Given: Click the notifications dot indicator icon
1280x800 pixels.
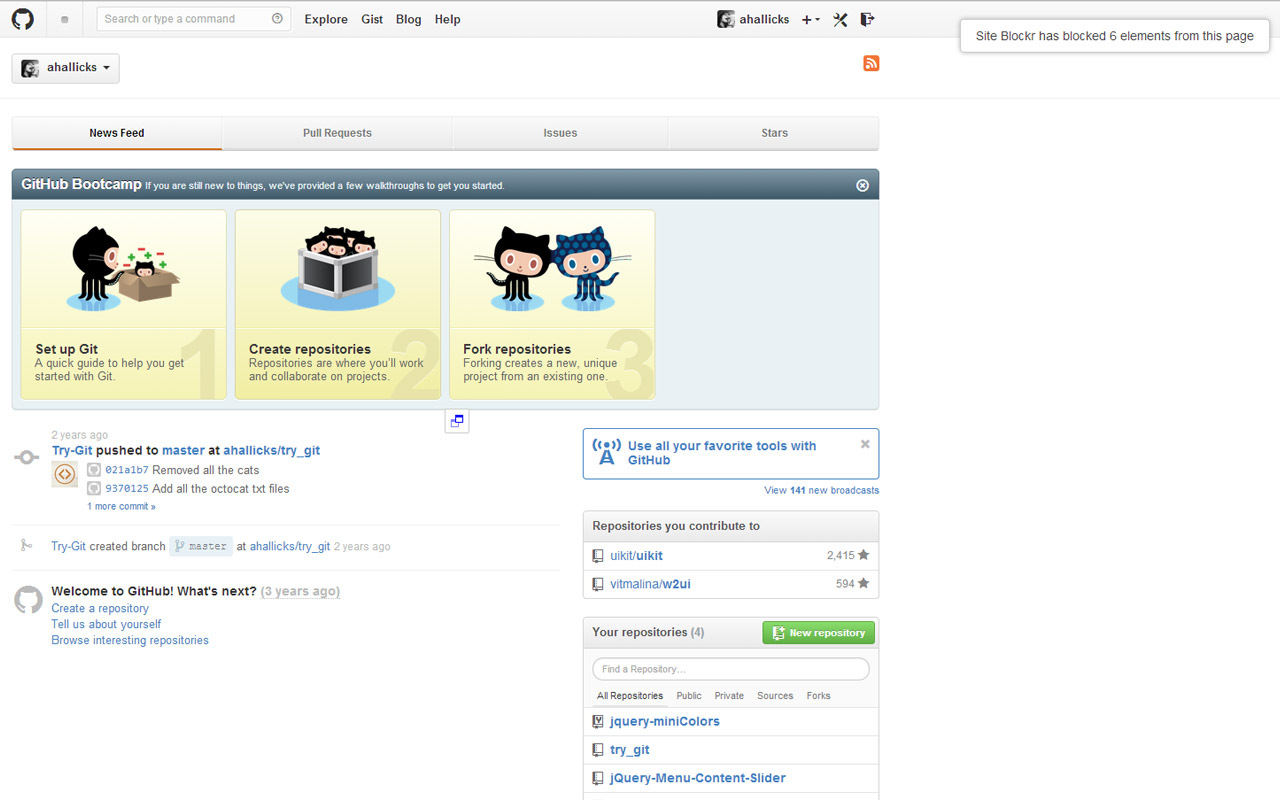Looking at the screenshot, I should click(x=65, y=19).
